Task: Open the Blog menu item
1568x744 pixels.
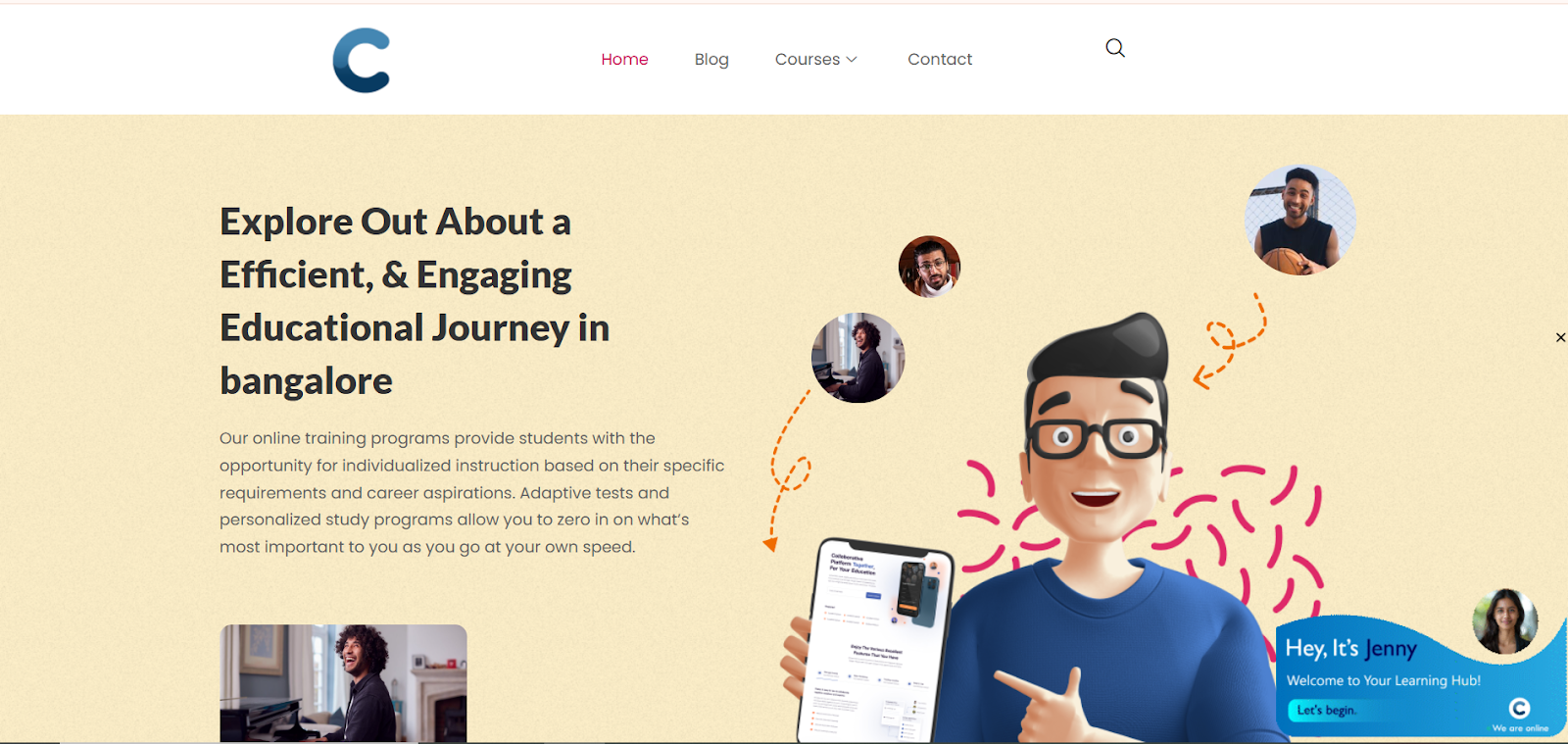Action: pos(711,60)
